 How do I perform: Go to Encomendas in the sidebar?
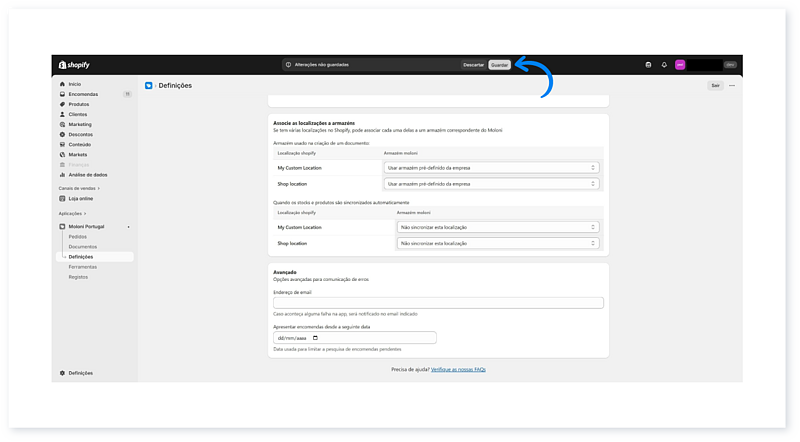pos(84,94)
